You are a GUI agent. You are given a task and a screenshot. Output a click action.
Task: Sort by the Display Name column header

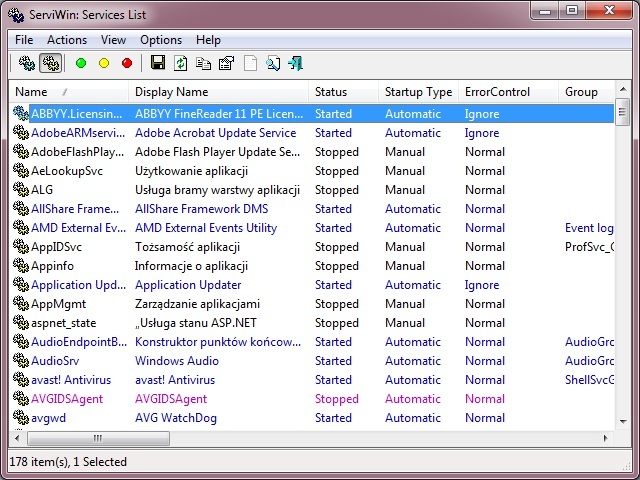[218, 92]
